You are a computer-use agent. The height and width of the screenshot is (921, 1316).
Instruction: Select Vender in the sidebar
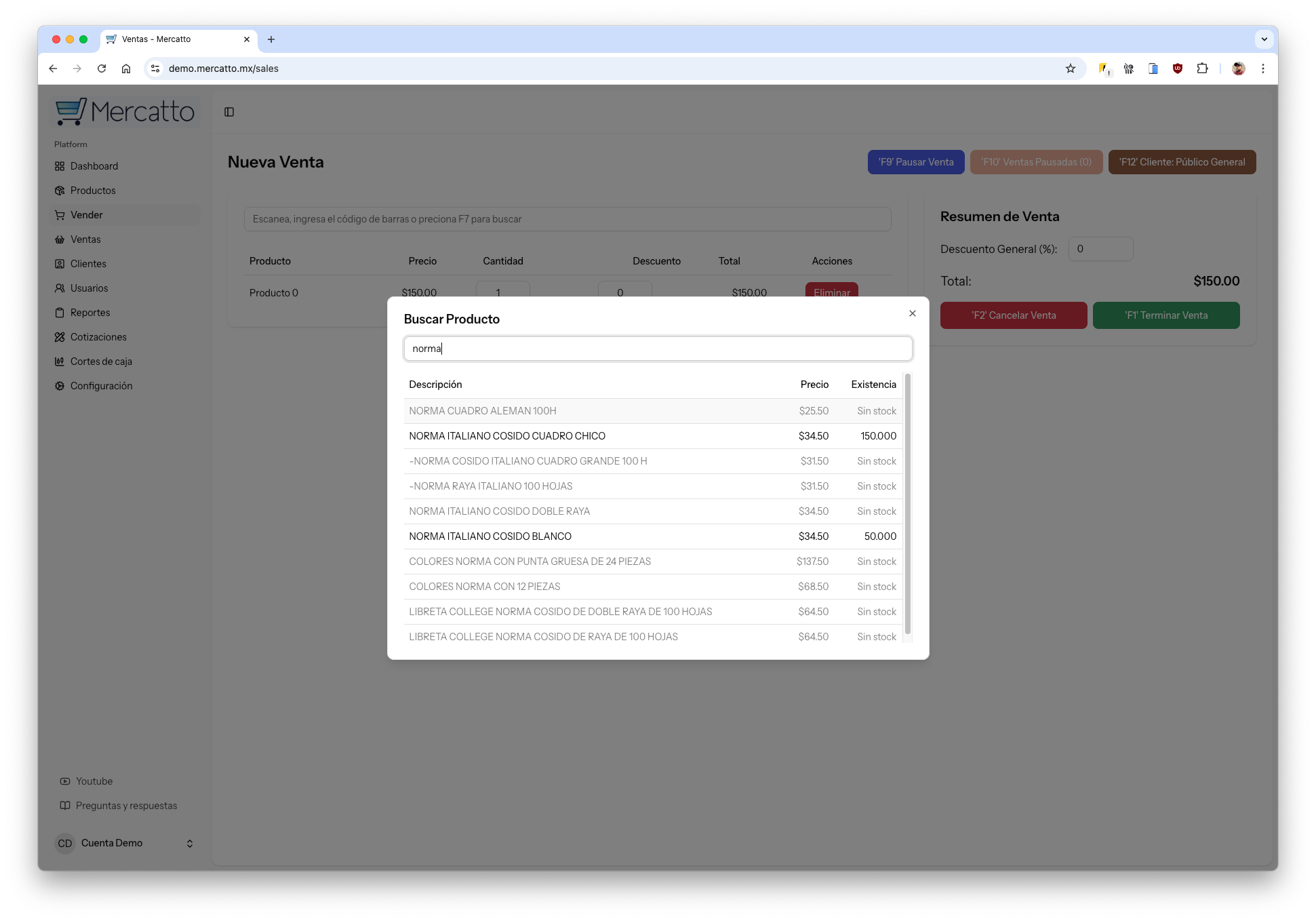[125, 215]
